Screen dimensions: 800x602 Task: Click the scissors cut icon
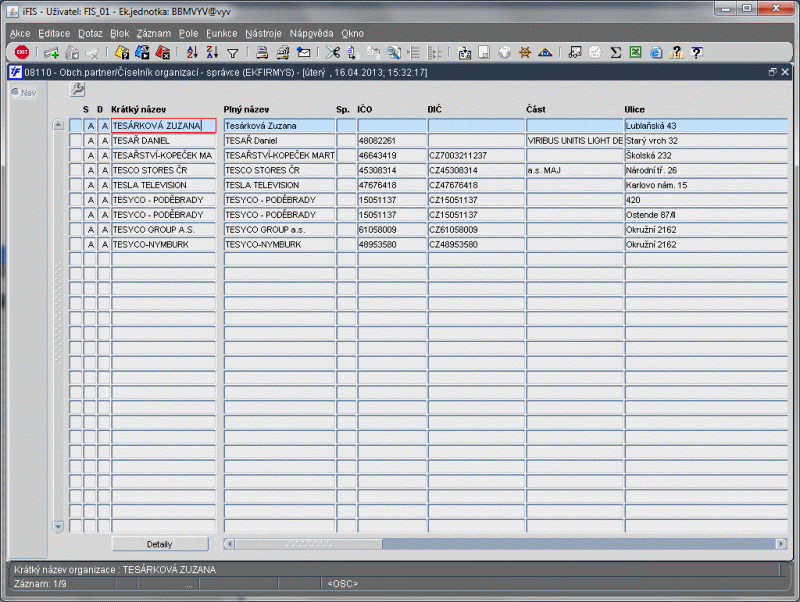(x=334, y=53)
